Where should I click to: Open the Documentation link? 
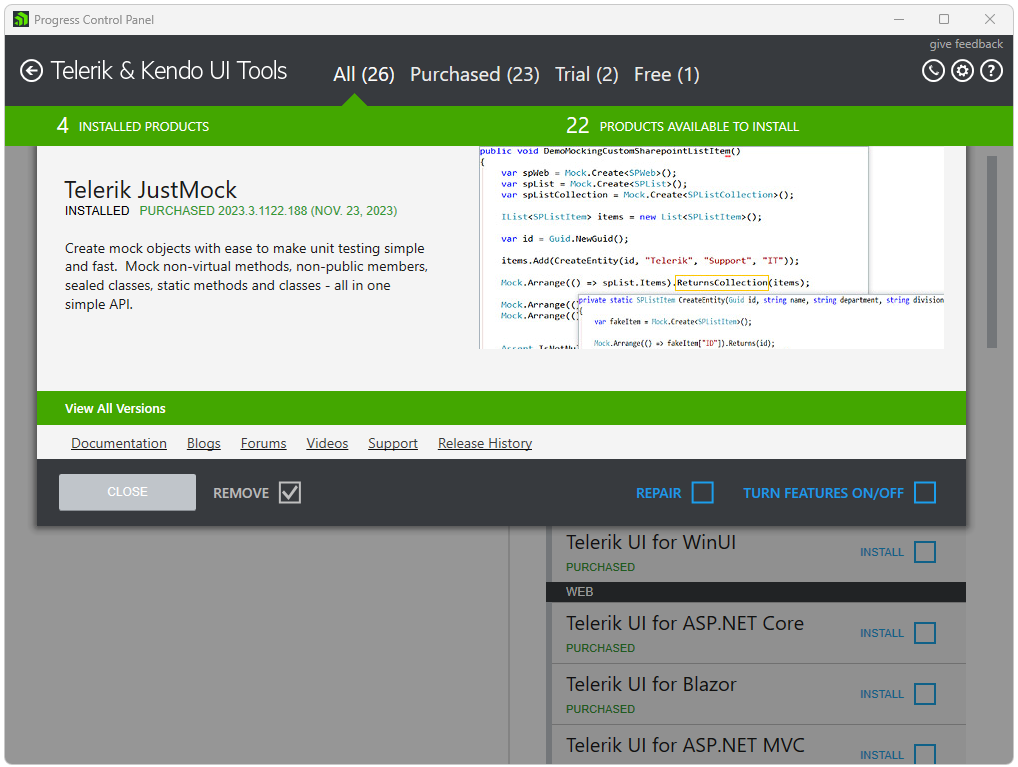pos(118,443)
